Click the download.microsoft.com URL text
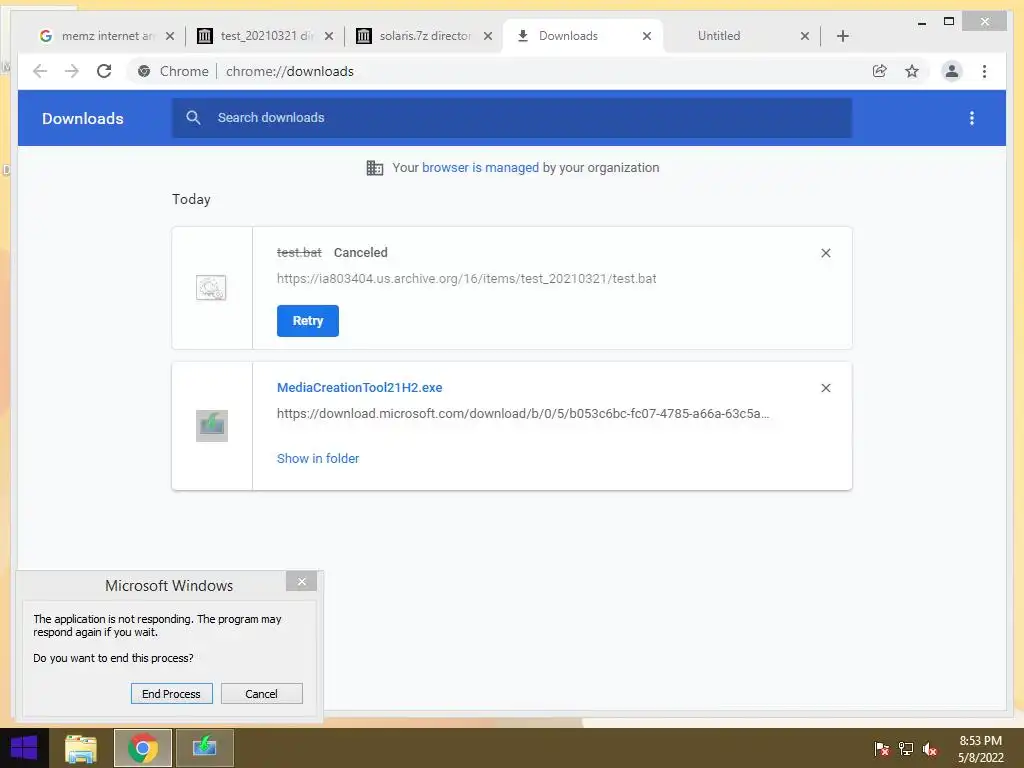The image size is (1024, 768). coord(523,413)
